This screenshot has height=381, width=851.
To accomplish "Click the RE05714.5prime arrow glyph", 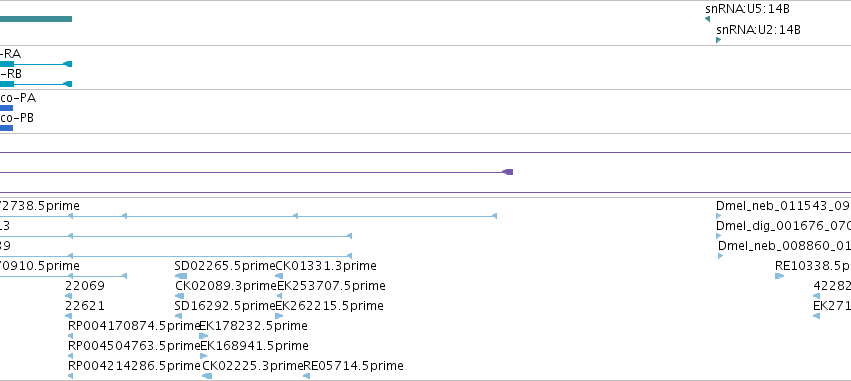I will 307,376.
